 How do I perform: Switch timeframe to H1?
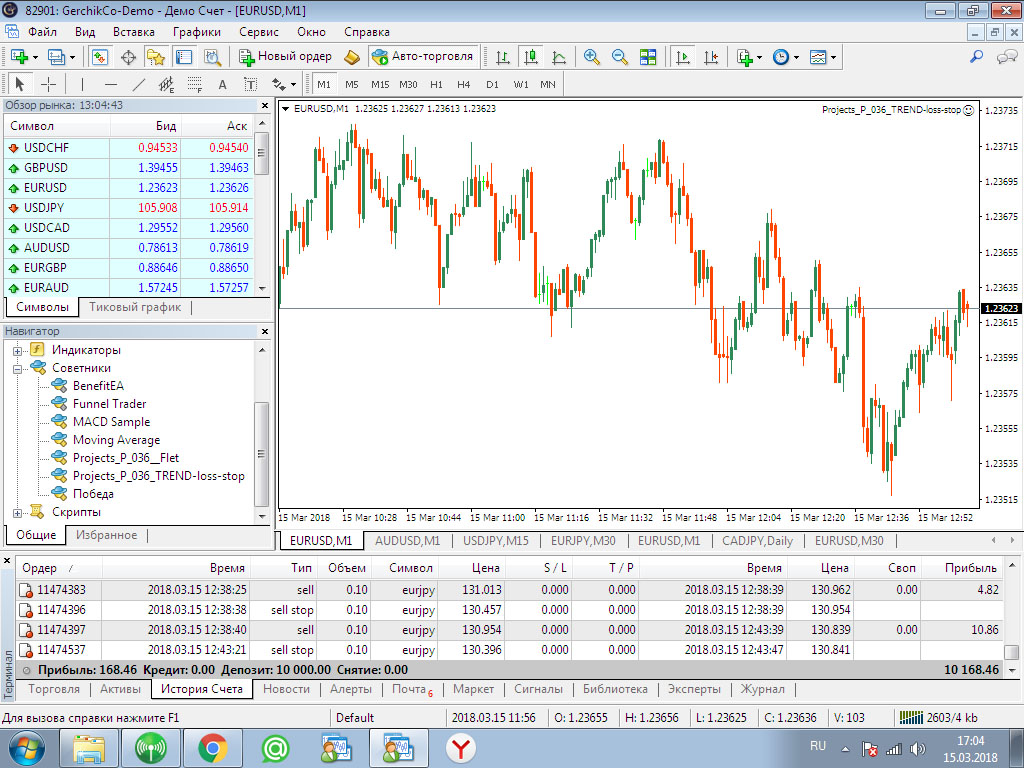[x=436, y=84]
